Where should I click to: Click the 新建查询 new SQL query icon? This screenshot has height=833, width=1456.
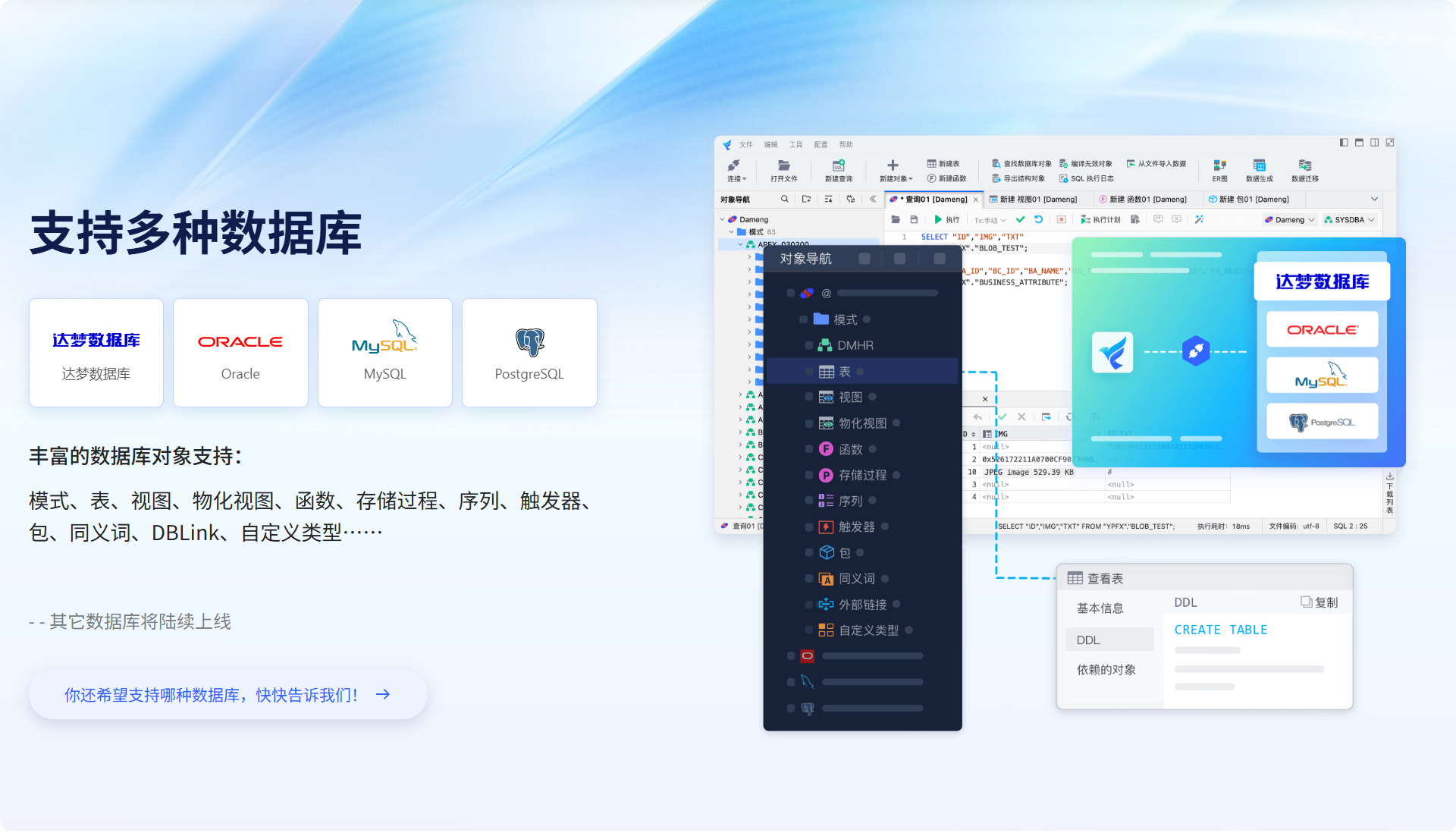tap(839, 165)
